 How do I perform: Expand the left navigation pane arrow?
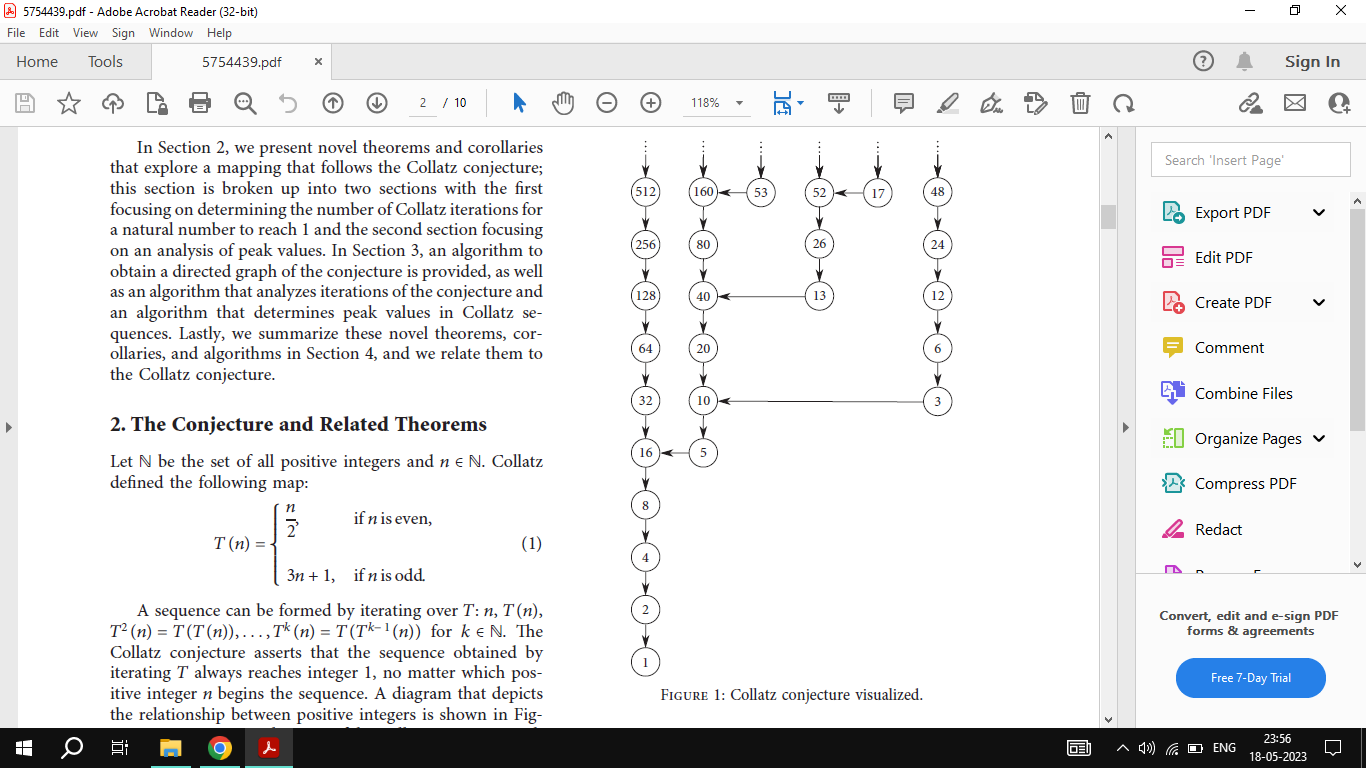coord(9,427)
